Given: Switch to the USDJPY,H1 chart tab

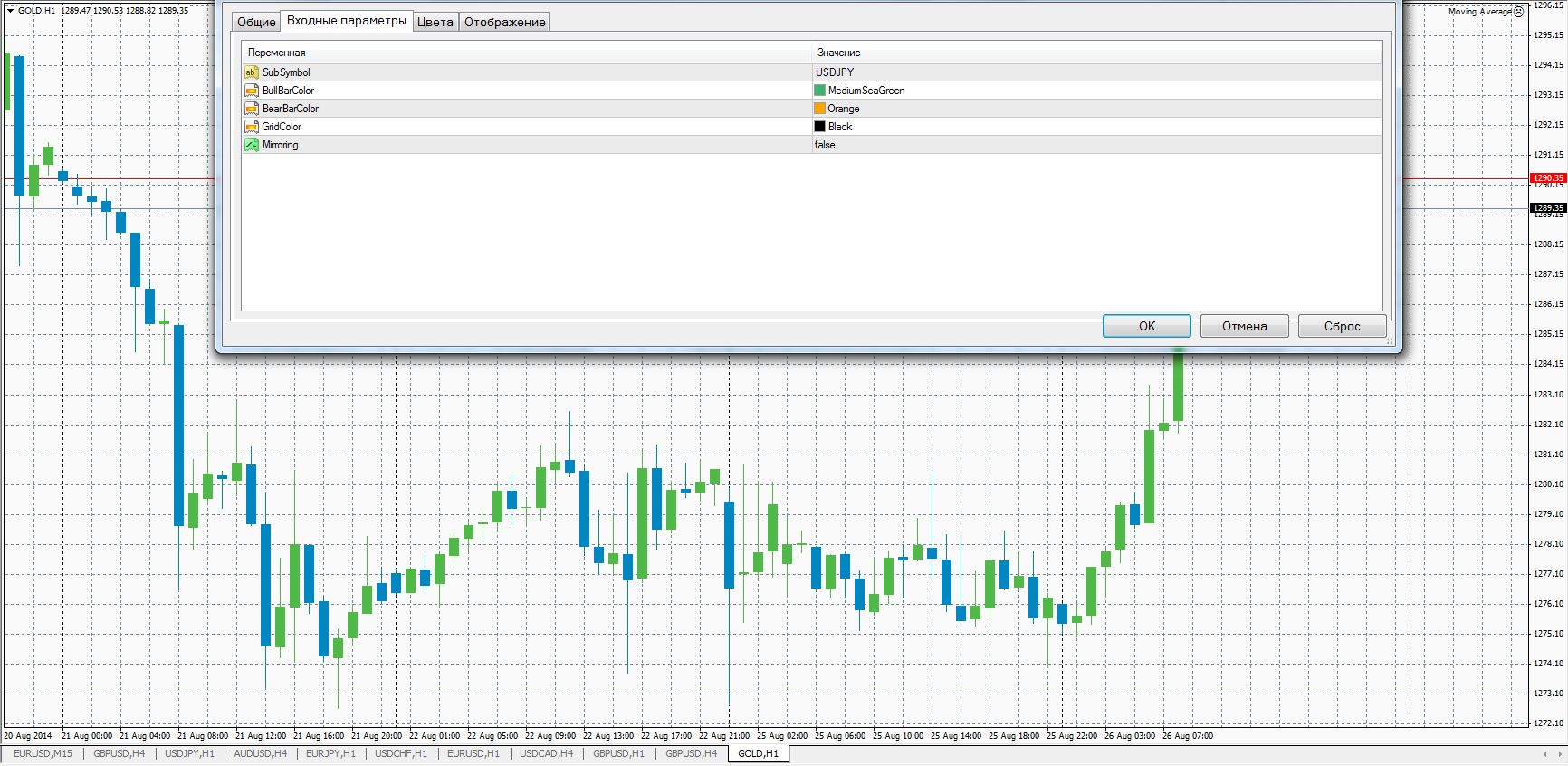Looking at the screenshot, I should (189, 753).
